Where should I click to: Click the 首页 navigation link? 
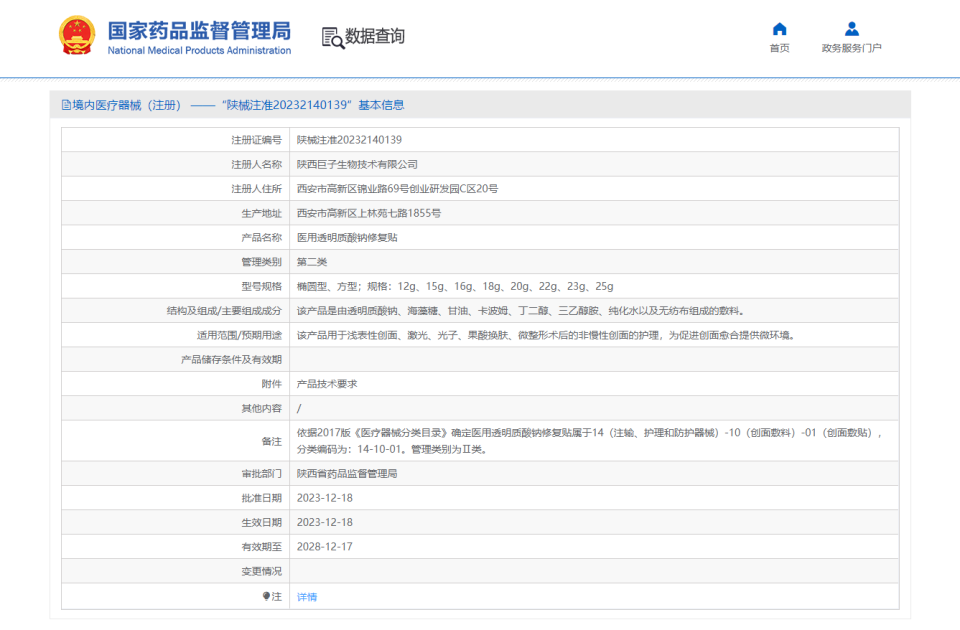(779, 48)
